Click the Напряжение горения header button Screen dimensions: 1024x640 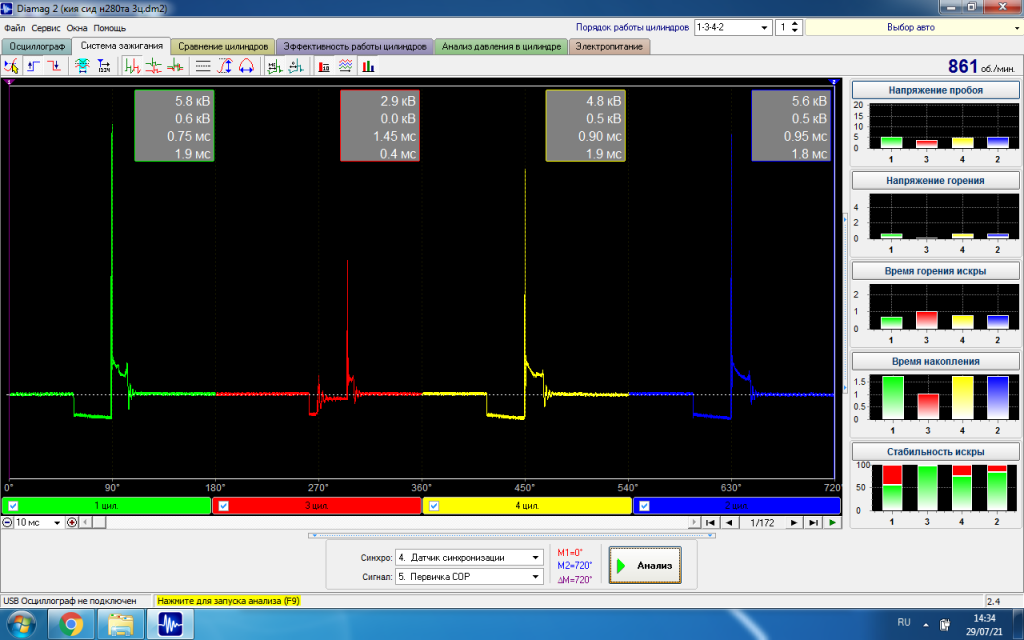[x=935, y=180]
